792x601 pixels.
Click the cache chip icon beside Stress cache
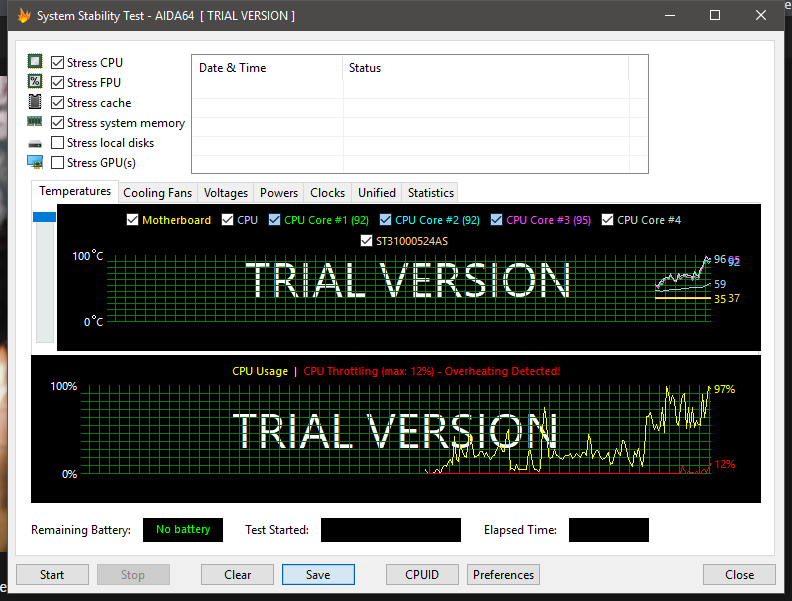pyautogui.click(x=35, y=102)
